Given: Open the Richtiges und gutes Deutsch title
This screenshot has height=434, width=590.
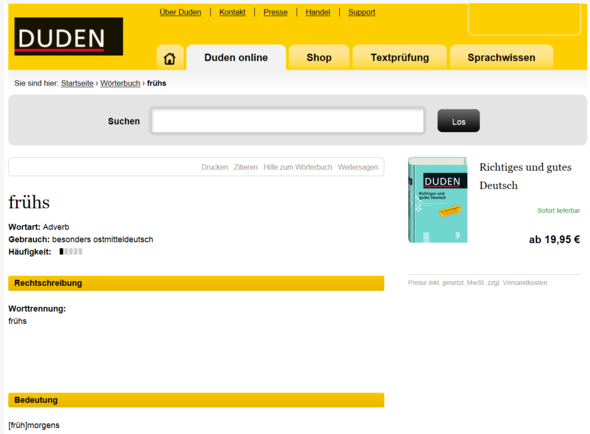Looking at the screenshot, I should [x=525, y=176].
